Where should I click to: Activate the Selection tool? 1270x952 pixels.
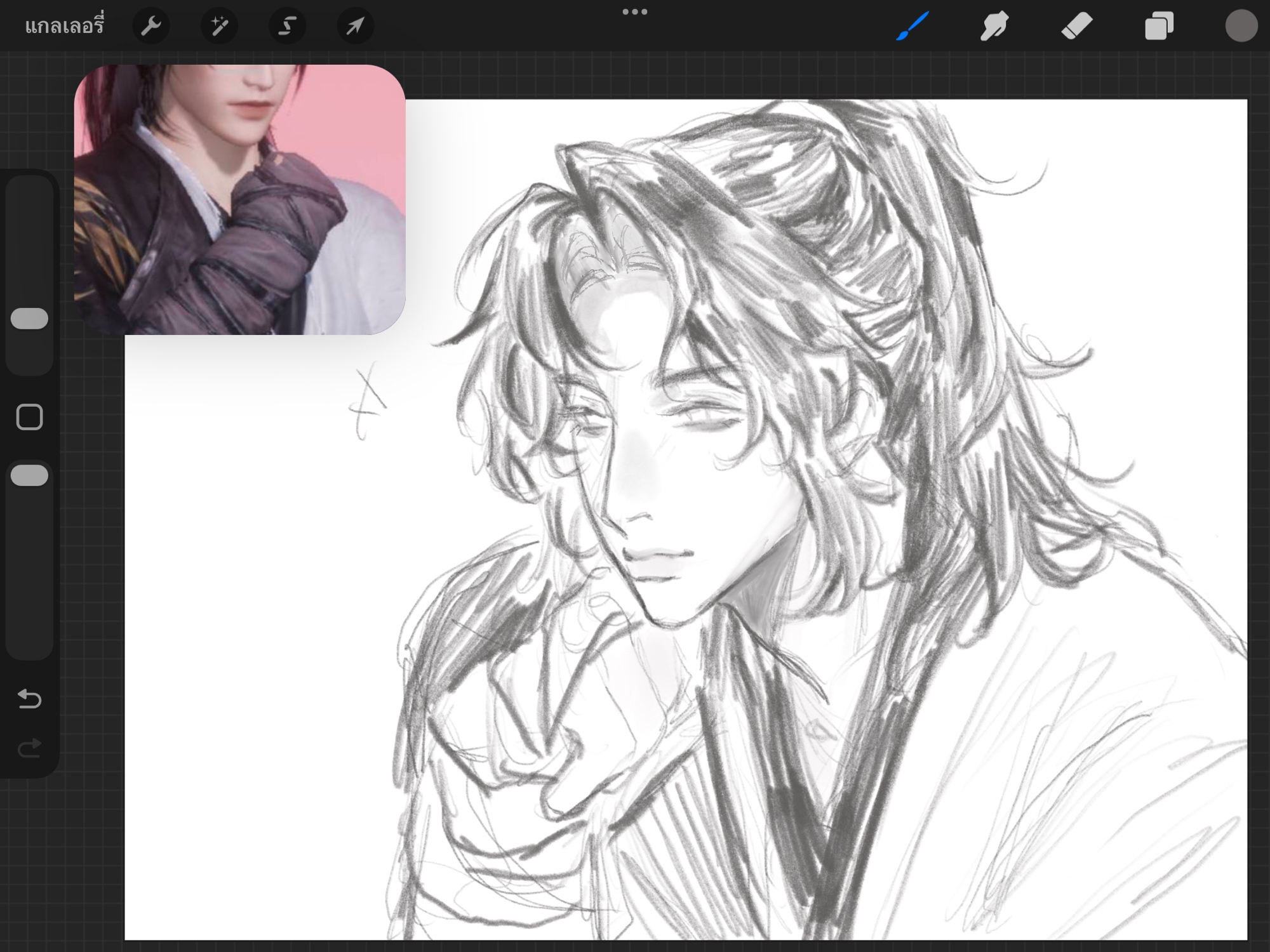(x=287, y=26)
